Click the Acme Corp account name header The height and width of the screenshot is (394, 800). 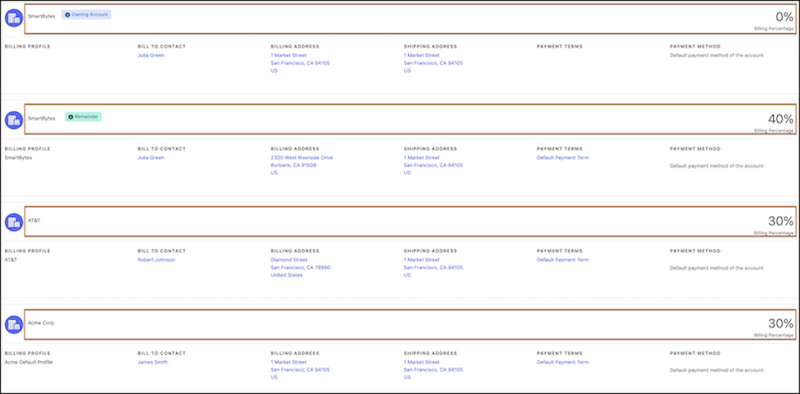[41, 323]
